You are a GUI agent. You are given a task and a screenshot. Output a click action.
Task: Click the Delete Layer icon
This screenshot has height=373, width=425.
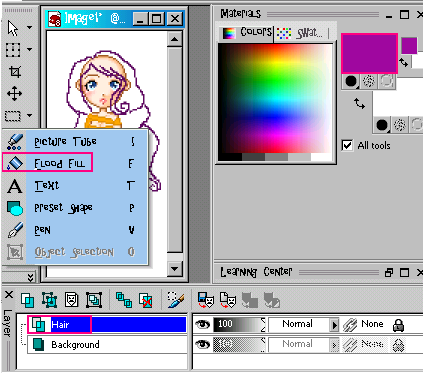coord(146,300)
